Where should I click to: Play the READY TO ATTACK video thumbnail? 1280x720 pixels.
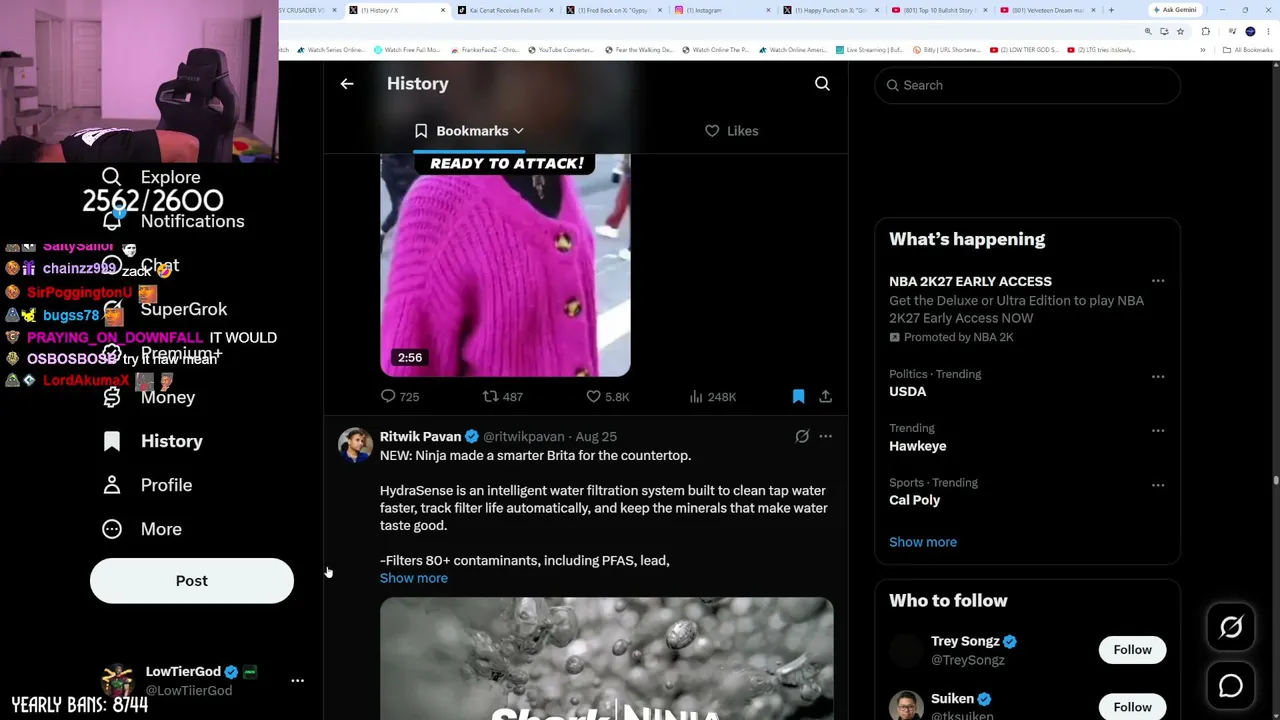[505, 265]
